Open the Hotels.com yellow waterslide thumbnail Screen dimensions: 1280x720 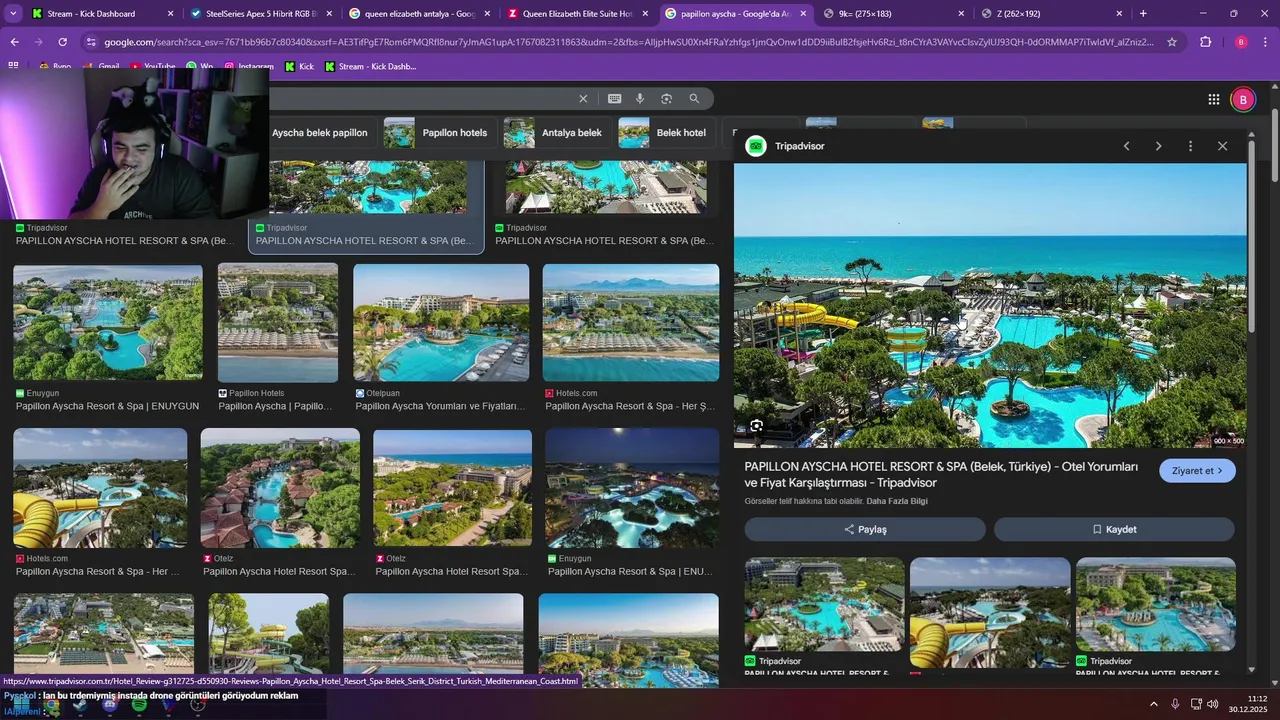[100, 488]
